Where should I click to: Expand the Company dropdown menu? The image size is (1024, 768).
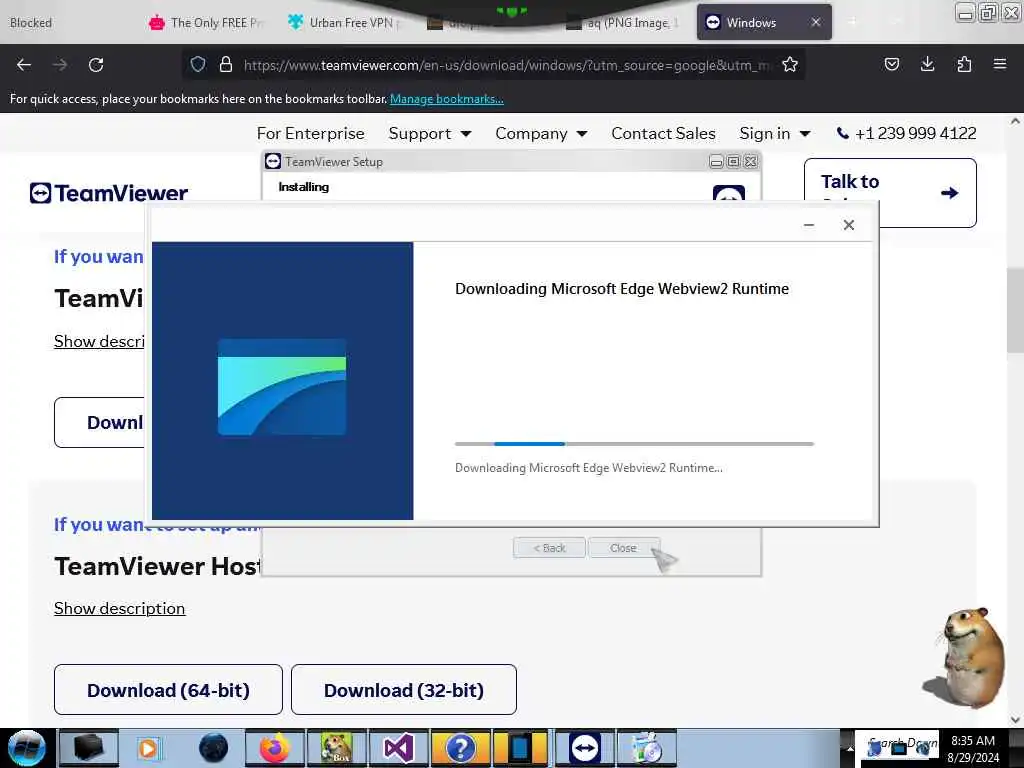541,133
